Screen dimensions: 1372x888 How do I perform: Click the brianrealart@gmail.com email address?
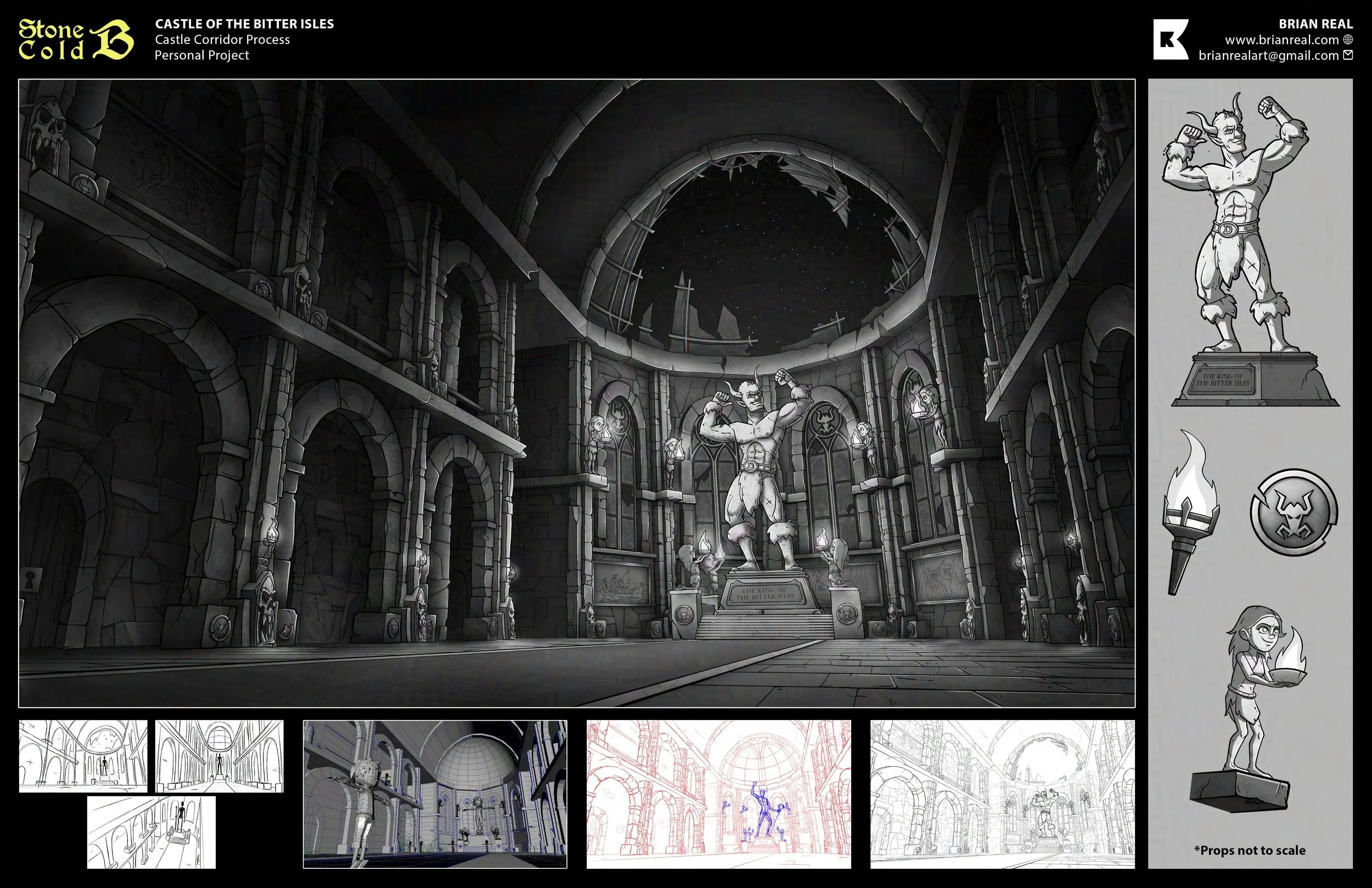coord(1268,55)
